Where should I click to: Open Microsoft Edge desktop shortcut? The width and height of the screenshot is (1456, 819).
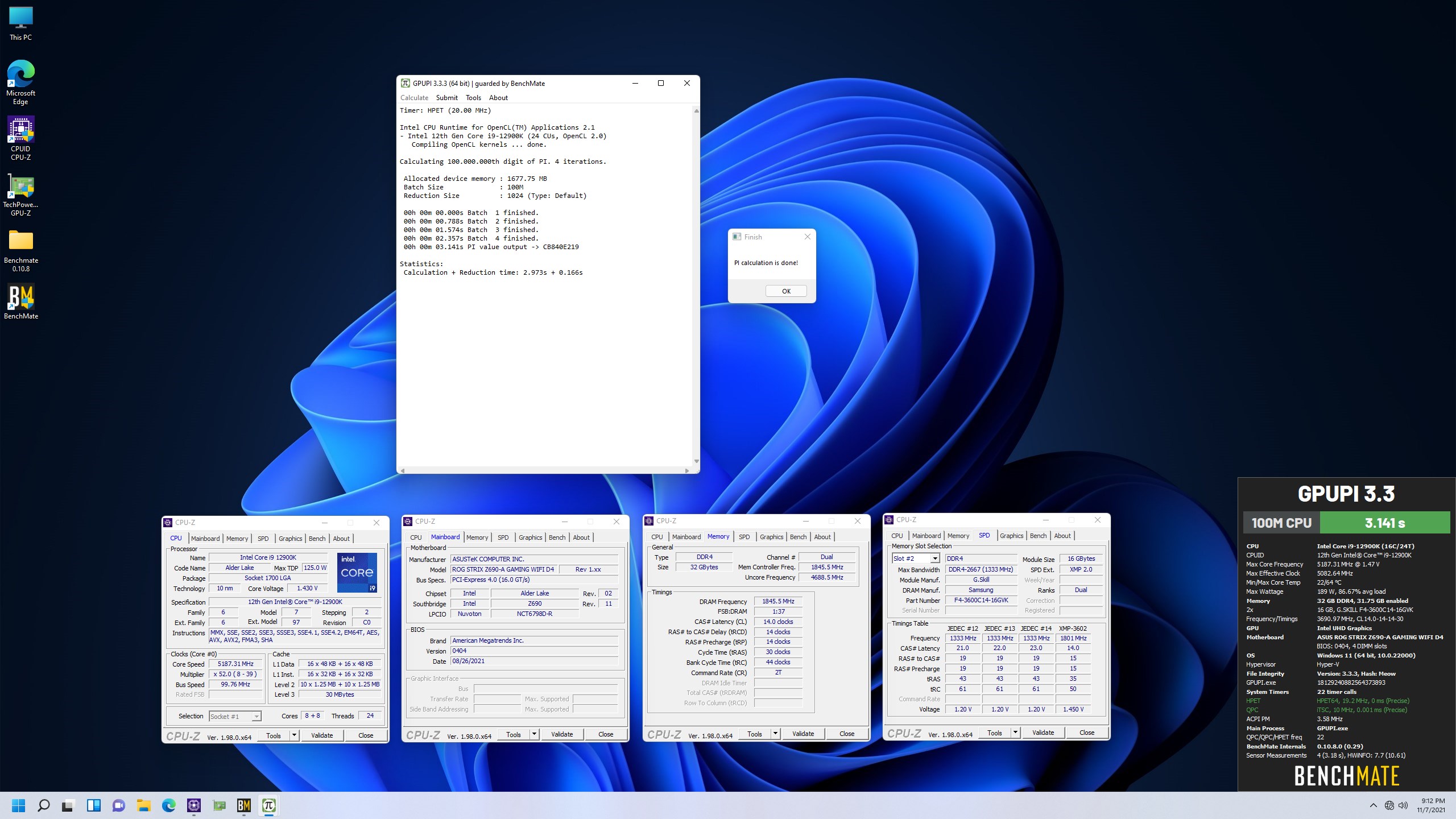[20, 82]
